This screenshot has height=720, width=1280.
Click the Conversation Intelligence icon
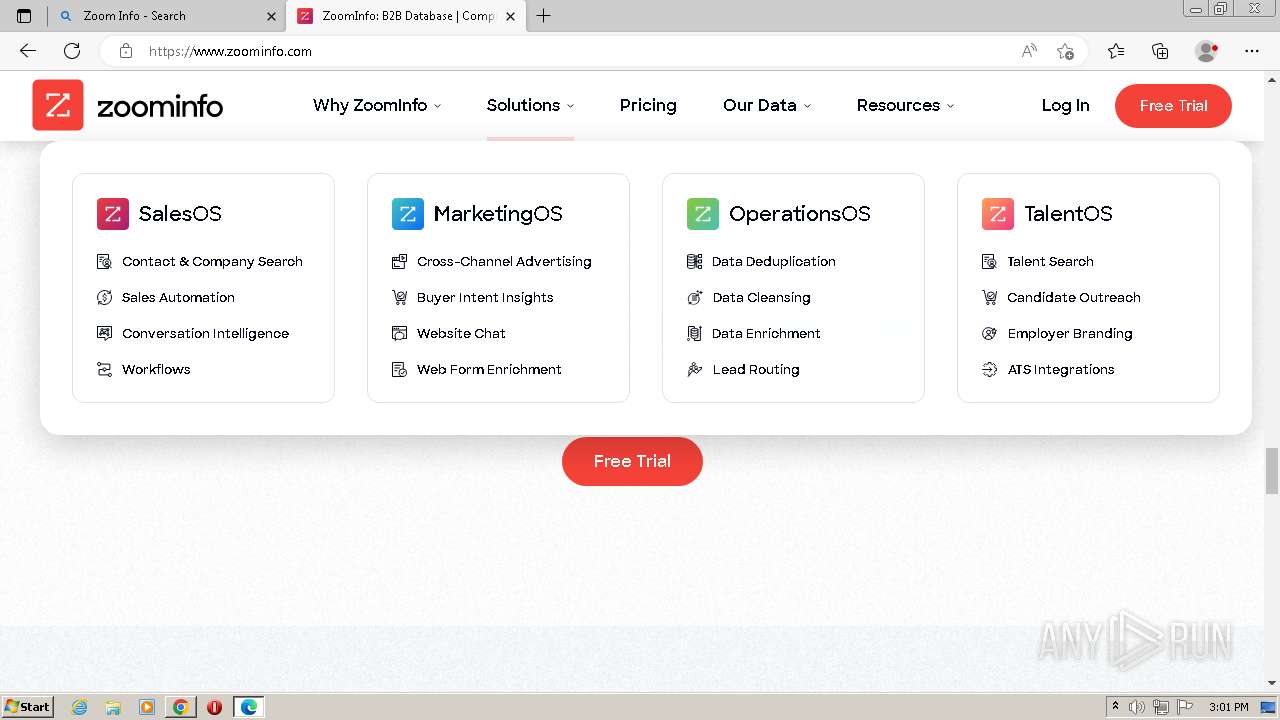click(x=104, y=333)
